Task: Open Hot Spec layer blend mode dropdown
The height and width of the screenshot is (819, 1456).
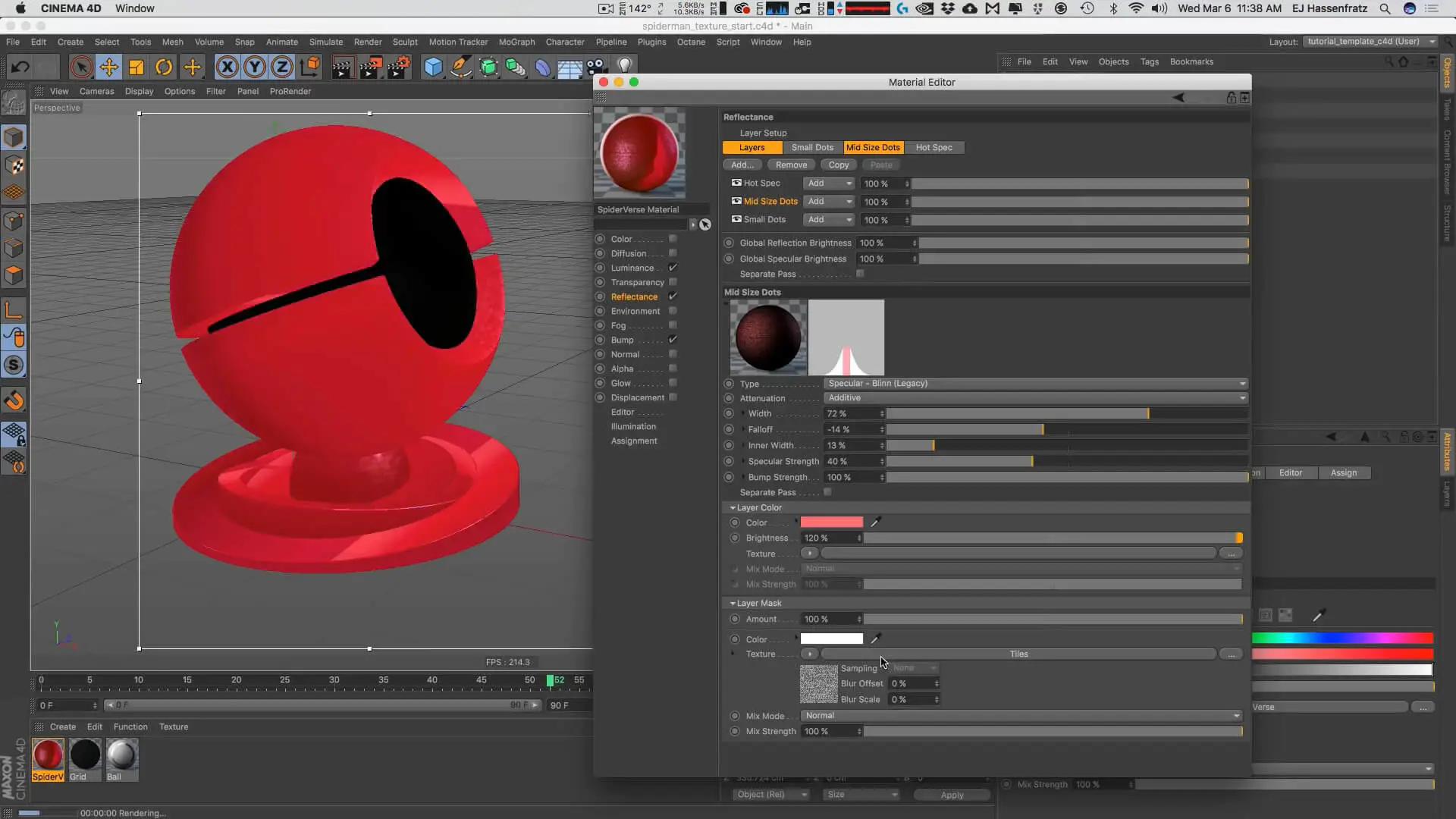Action: click(829, 183)
